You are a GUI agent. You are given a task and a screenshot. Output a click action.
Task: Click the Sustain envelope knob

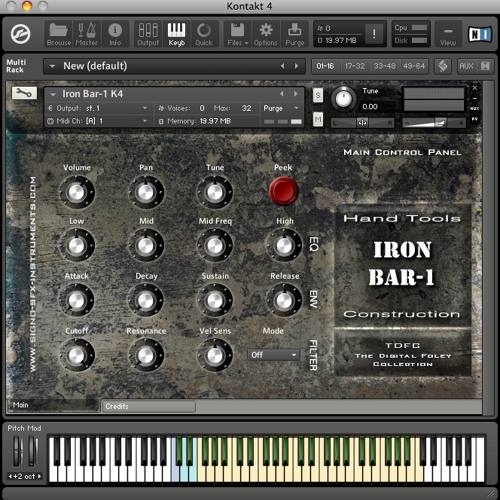coord(215,301)
